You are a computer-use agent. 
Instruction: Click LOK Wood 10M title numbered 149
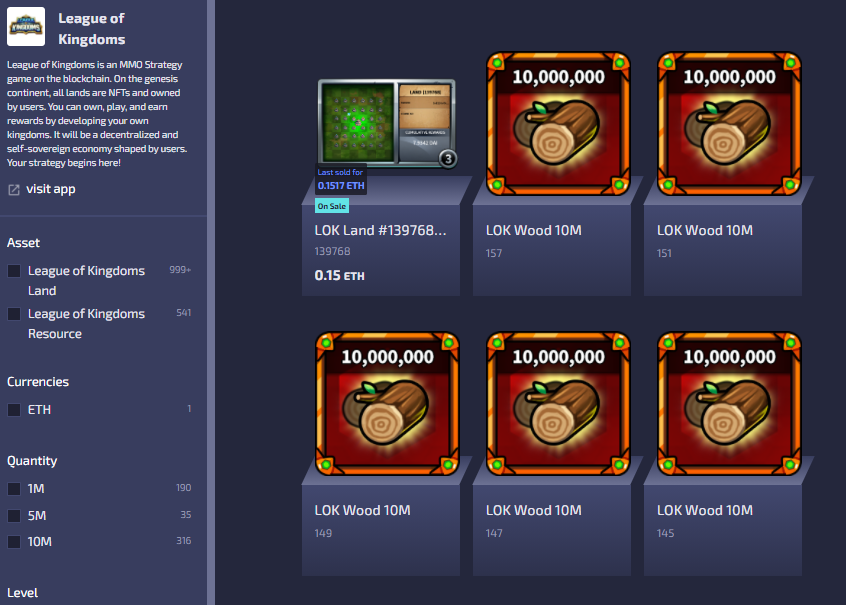pyautogui.click(x=363, y=511)
